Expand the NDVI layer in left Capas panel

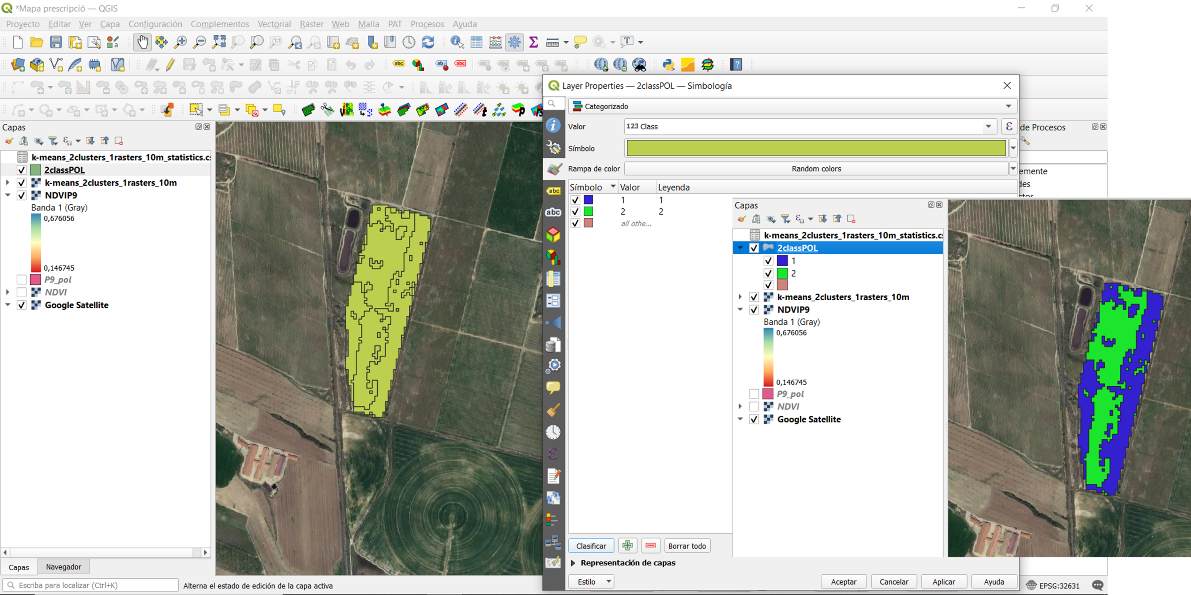(x=8, y=292)
